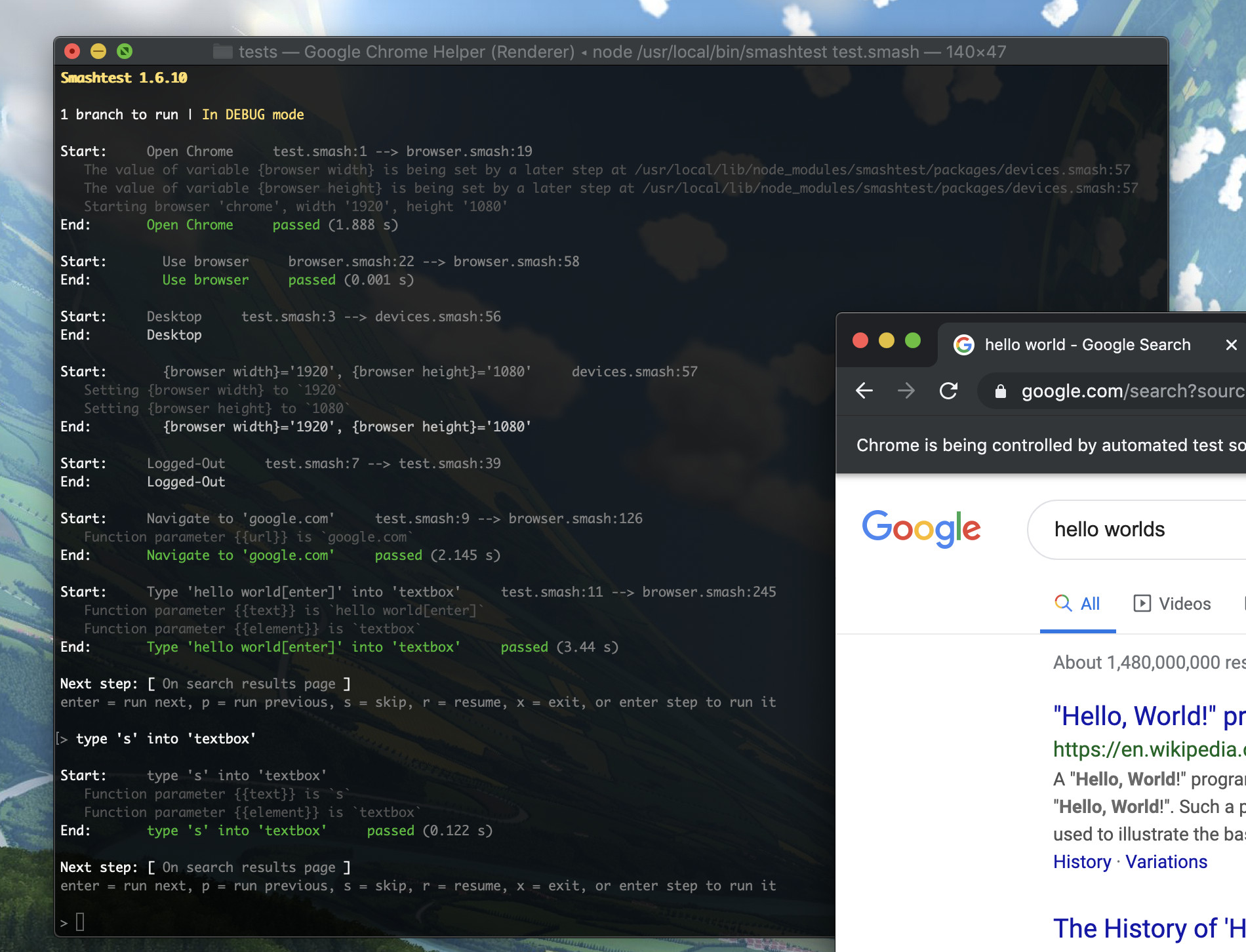Click Chrome's green fullscreen button
Screen dimensions: 1246x952
[913, 340]
